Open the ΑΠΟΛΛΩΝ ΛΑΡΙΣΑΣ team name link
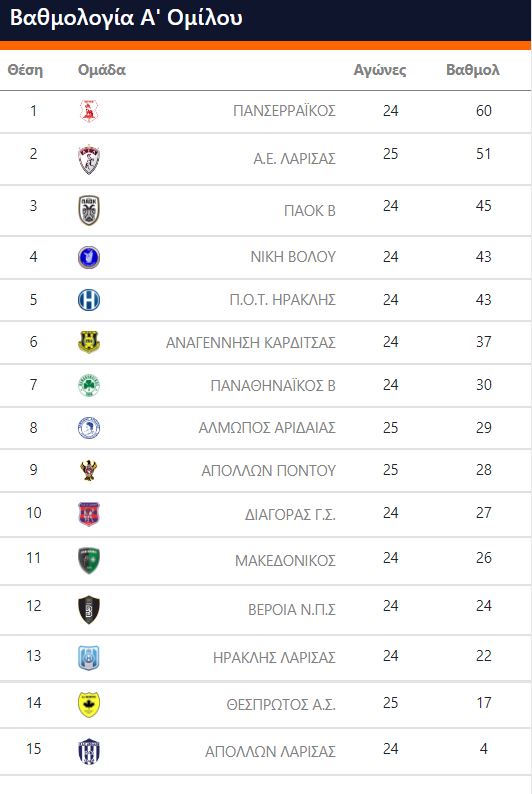 pyautogui.click(x=270, y=752)
